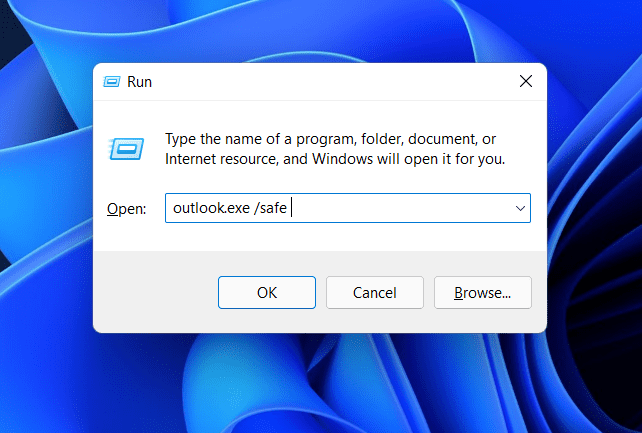Image resolution: width=642 pixels, height=433 pixels.
Task: Click the "Run" title text
Action: coord(139,82)
